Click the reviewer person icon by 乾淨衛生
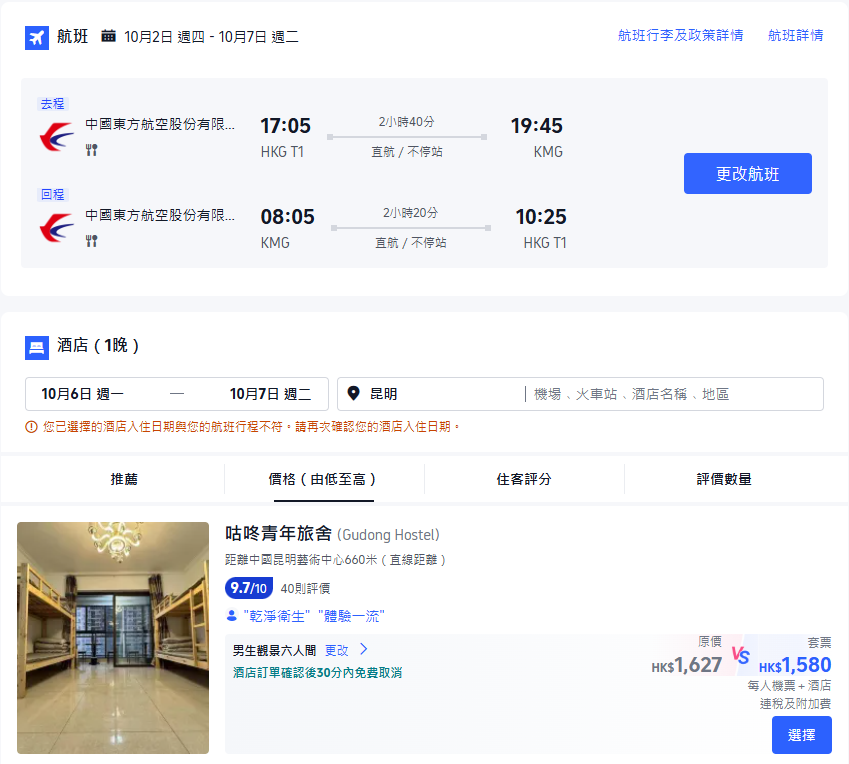This screenshot has height=764, width=849. click(x=232, y=616)
